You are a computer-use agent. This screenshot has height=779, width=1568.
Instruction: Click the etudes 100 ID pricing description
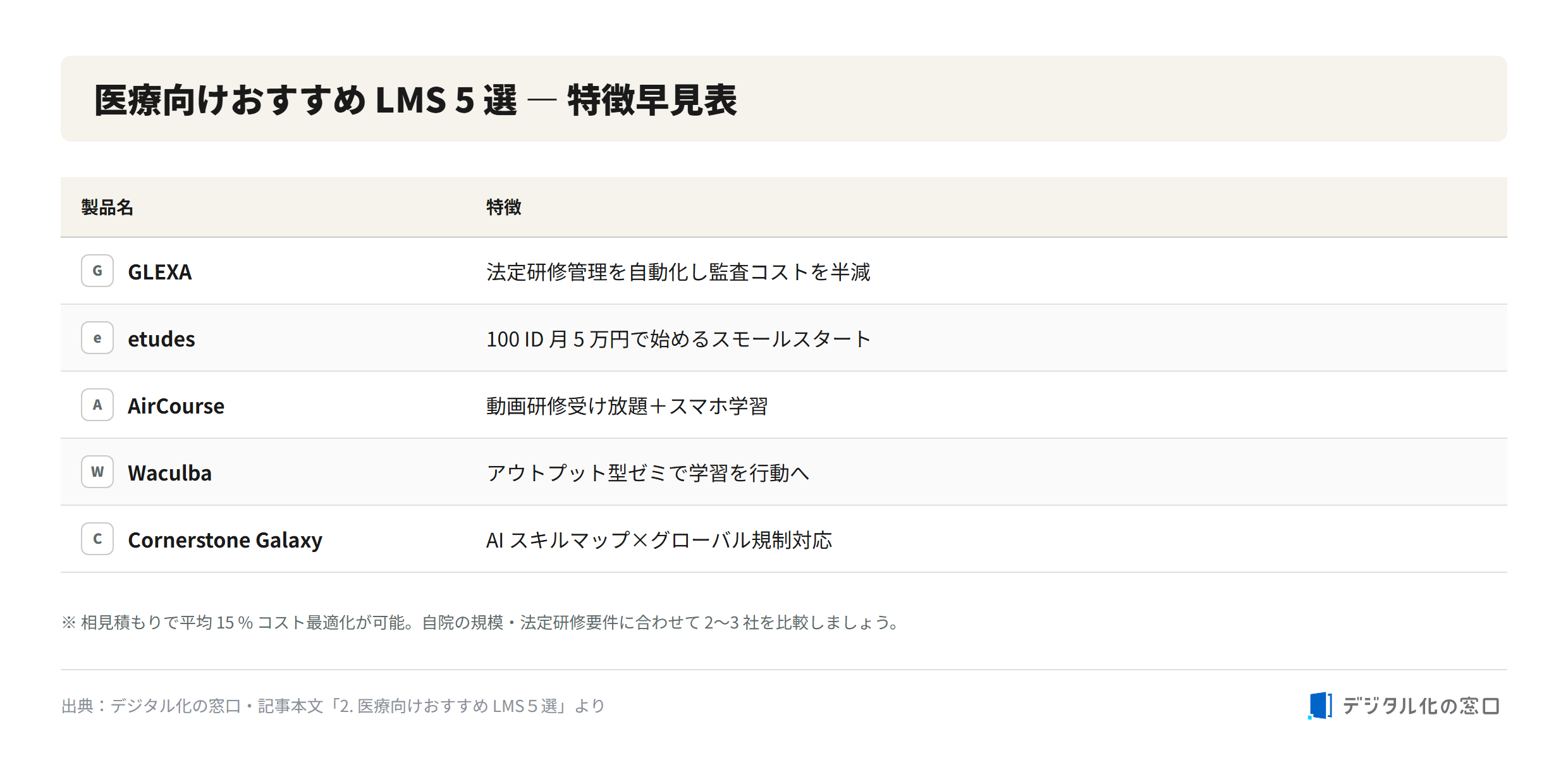(678, 339)
